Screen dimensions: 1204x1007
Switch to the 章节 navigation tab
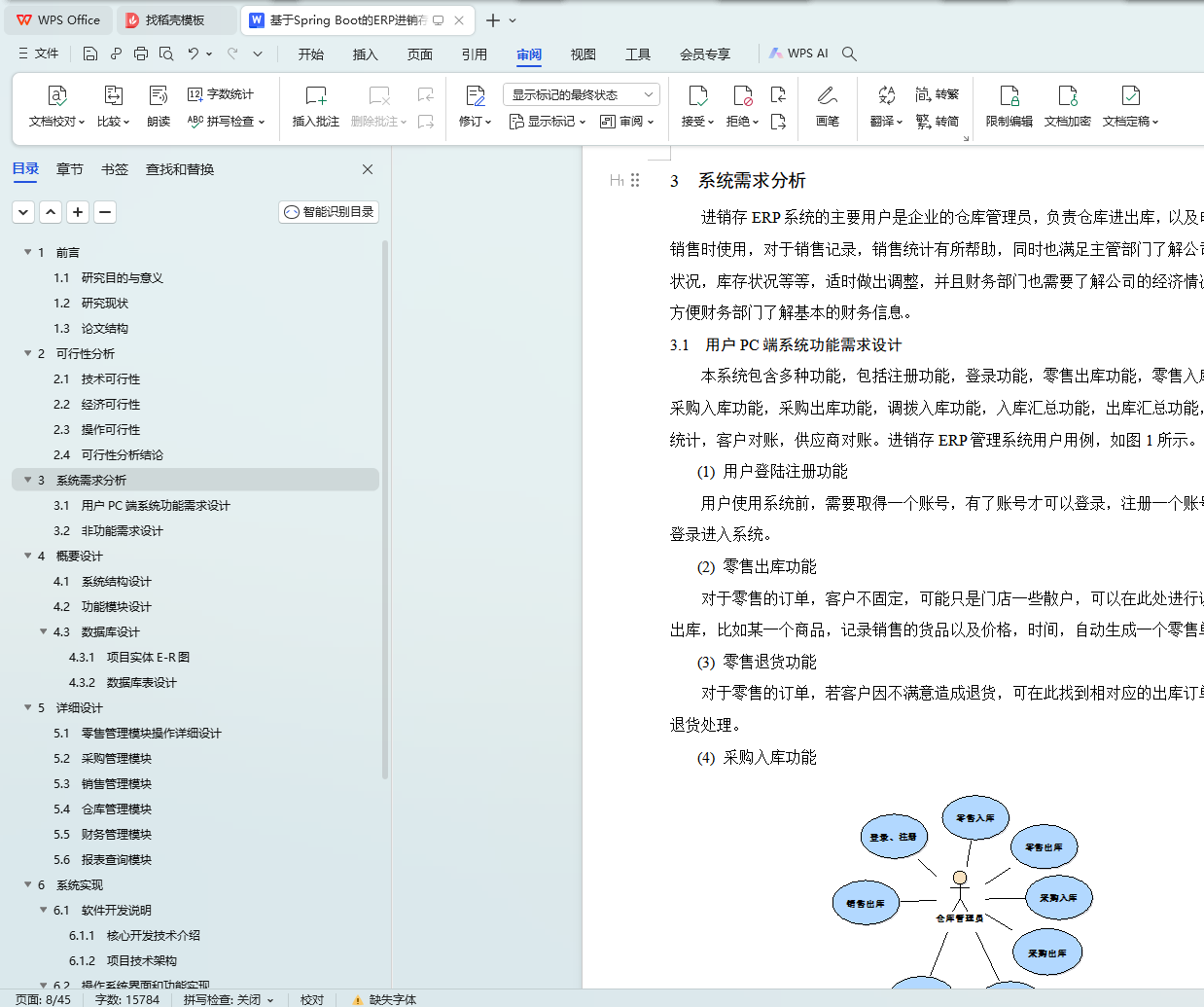(70, 169)
